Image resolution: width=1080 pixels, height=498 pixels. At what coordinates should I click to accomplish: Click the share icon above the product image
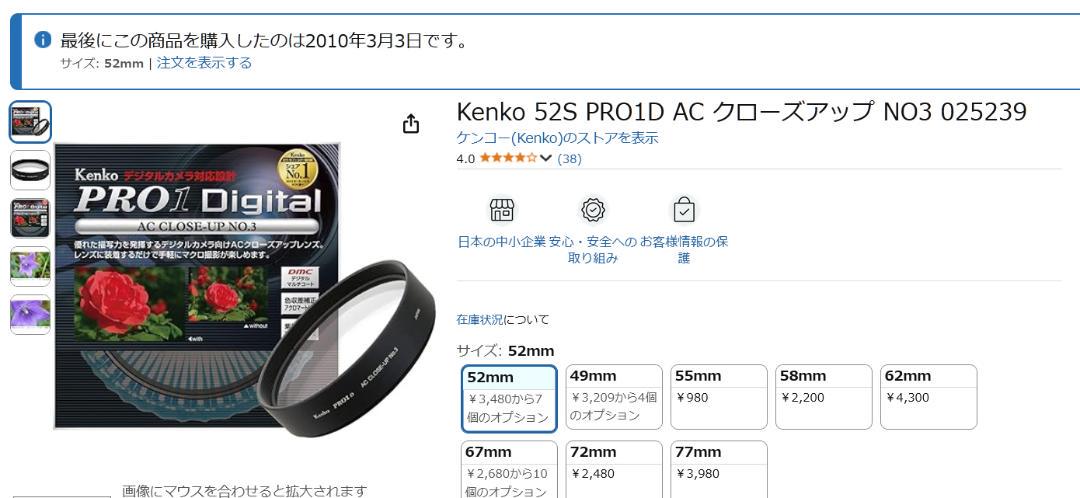(411, 124)
